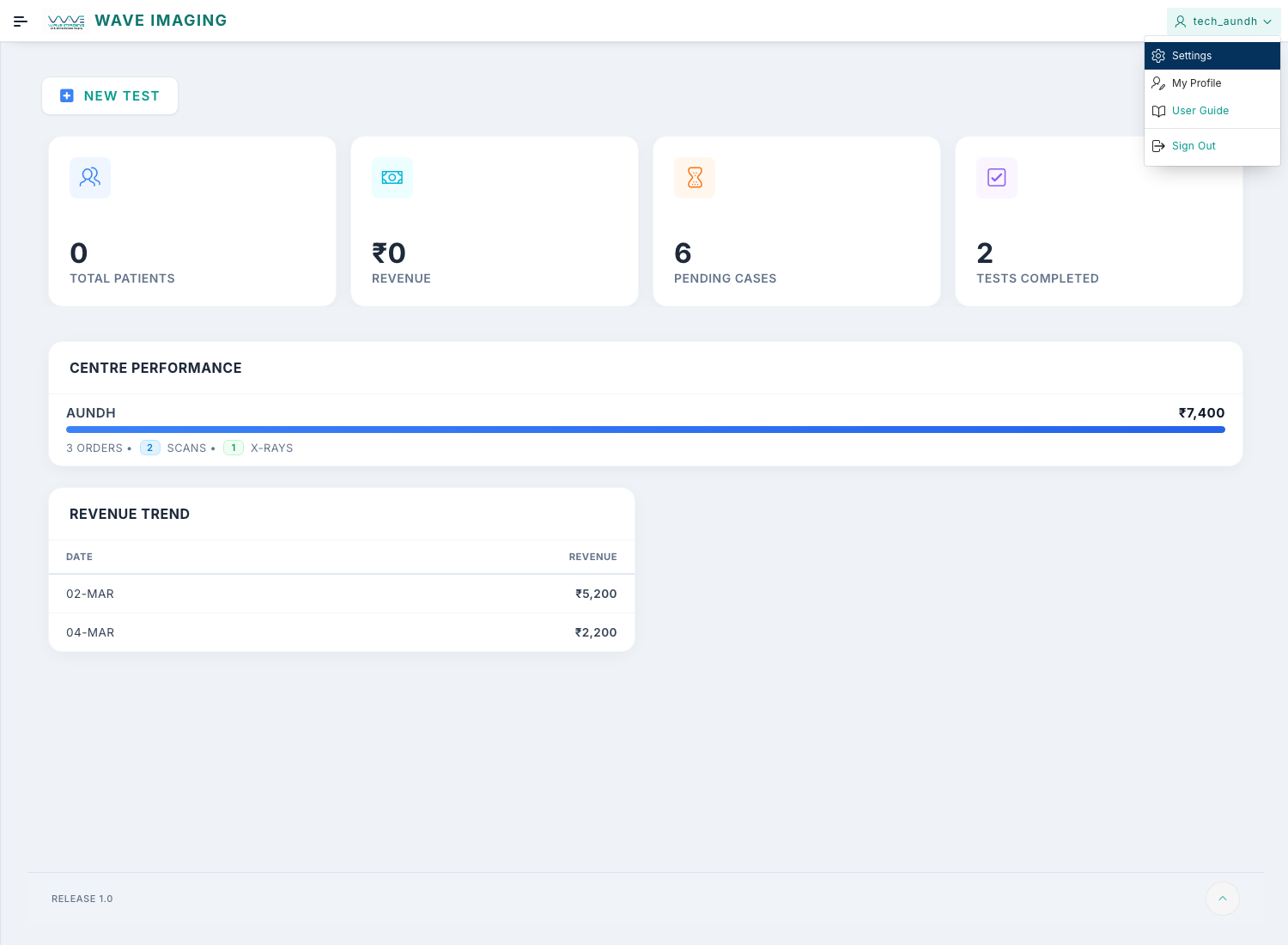Click the Sign Out link
Screen dimensions: 1288x945
tap(1194, 146)
